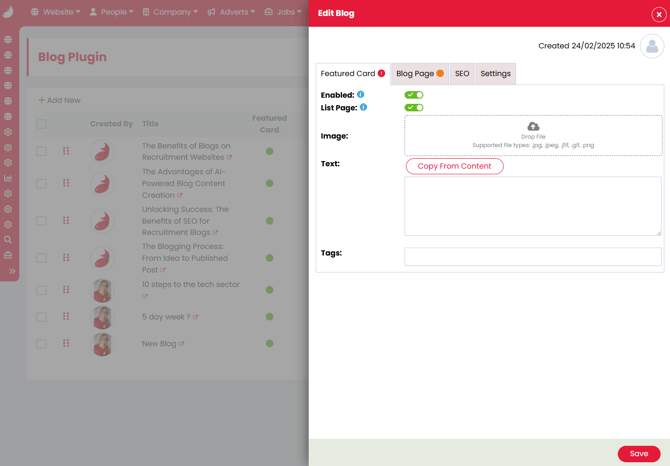The height and width of the screenshot is (466, 670).
Task: Click the app logo in top-left corner
Action: click(9, 12)
